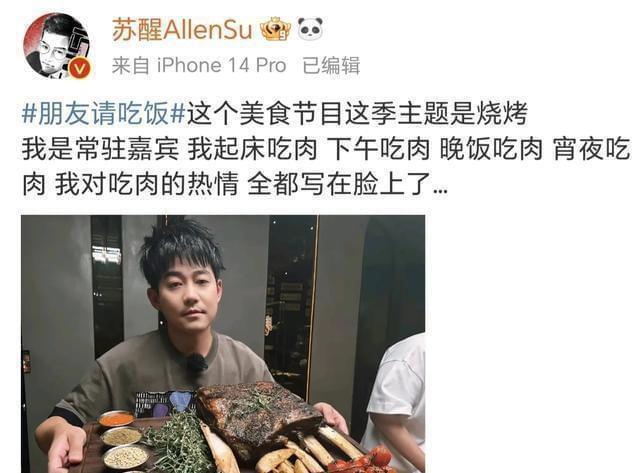The image size is (640, 473).
Task: Open 苏醒AllenSu's profile avatar
Action: [x=57, y=46]
